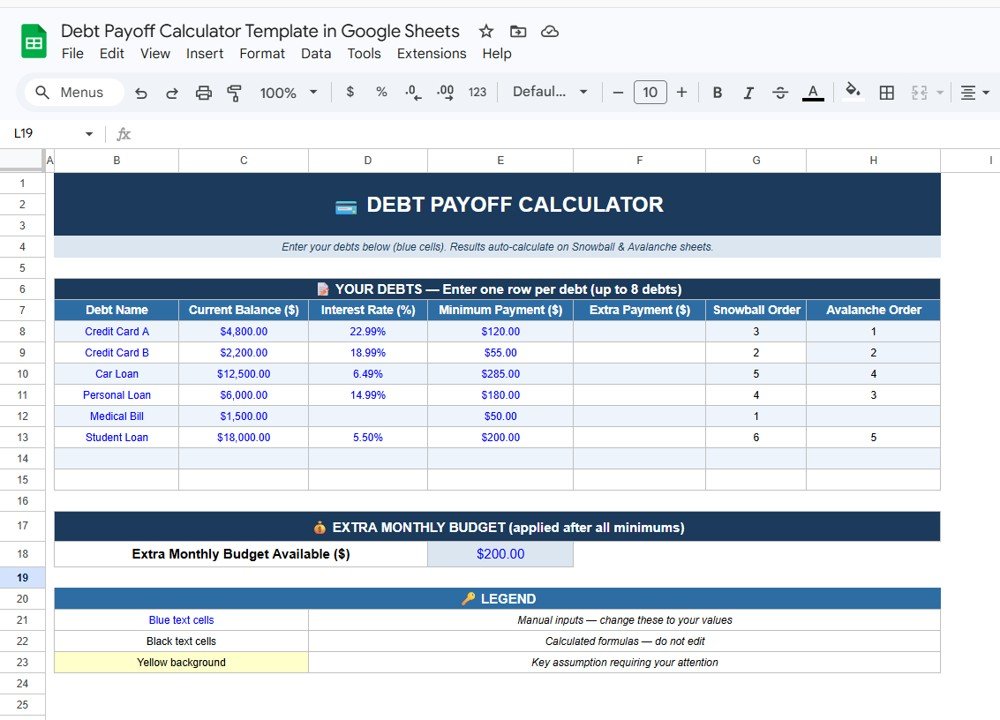Merge the selected cells
The width and height of the screenshot is (1000, 720).
click(x=920, y=92)
